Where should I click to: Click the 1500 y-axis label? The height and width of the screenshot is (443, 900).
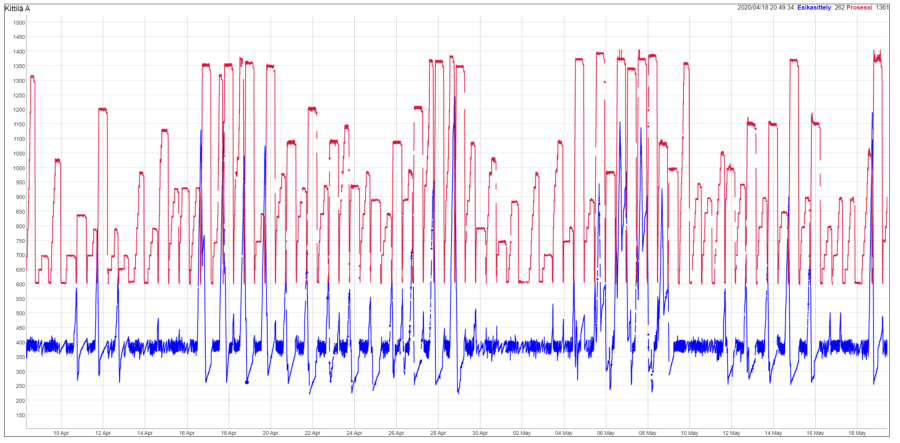(19, 22)
